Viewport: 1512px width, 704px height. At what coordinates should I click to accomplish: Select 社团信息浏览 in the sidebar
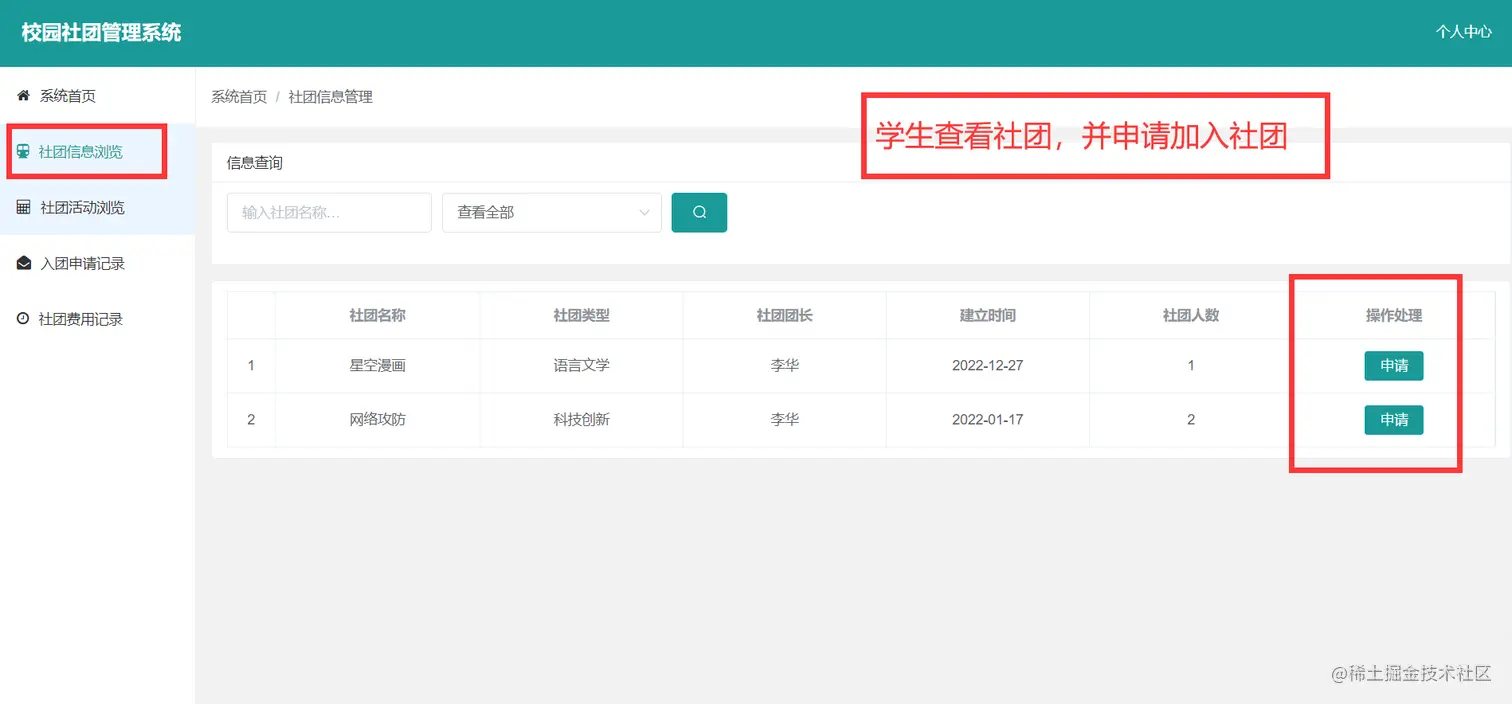tap(97, 152)
